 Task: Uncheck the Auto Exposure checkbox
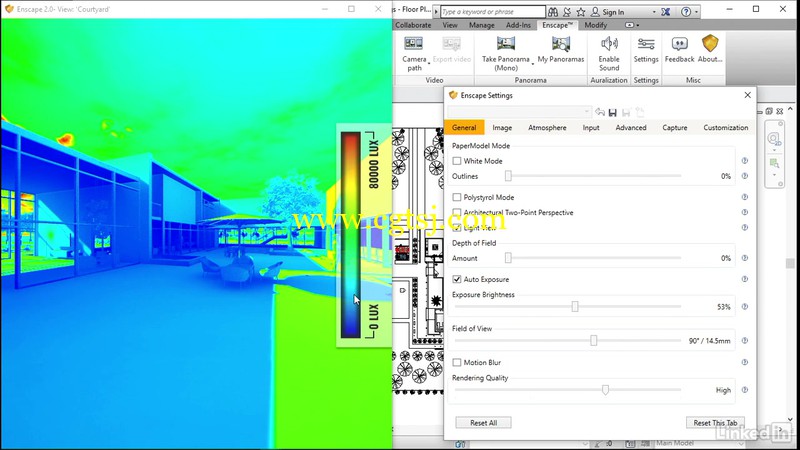[457, 279]
